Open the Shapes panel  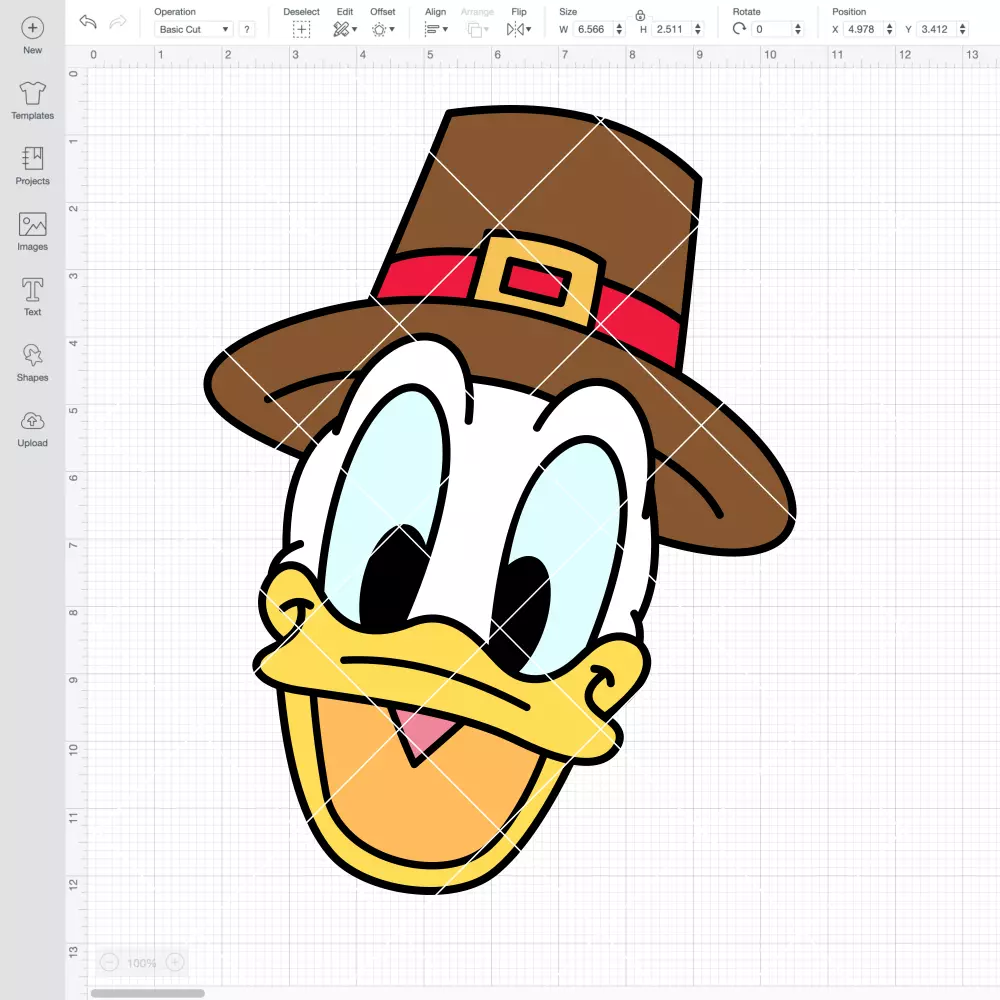33,363
